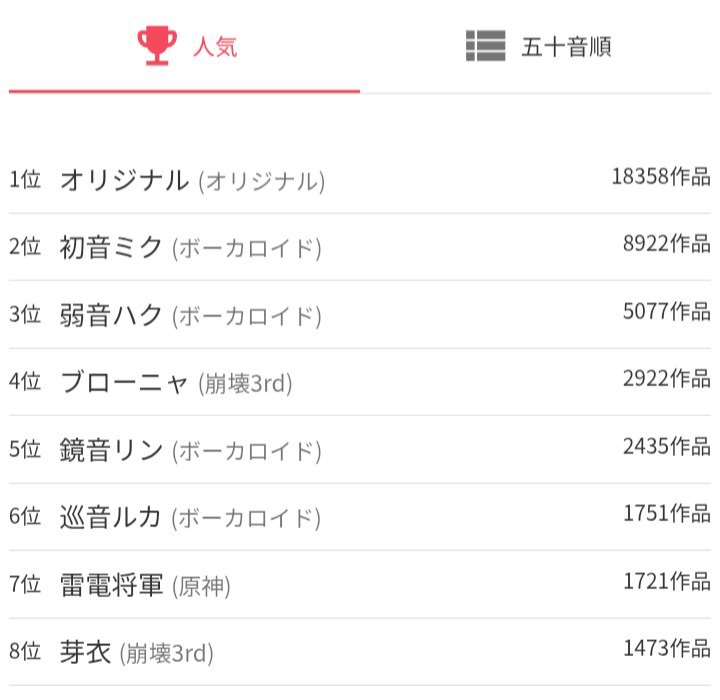The image size is (720, 700).
Task: Select ブローニャ from the ranking list
Action: point(124,383)
